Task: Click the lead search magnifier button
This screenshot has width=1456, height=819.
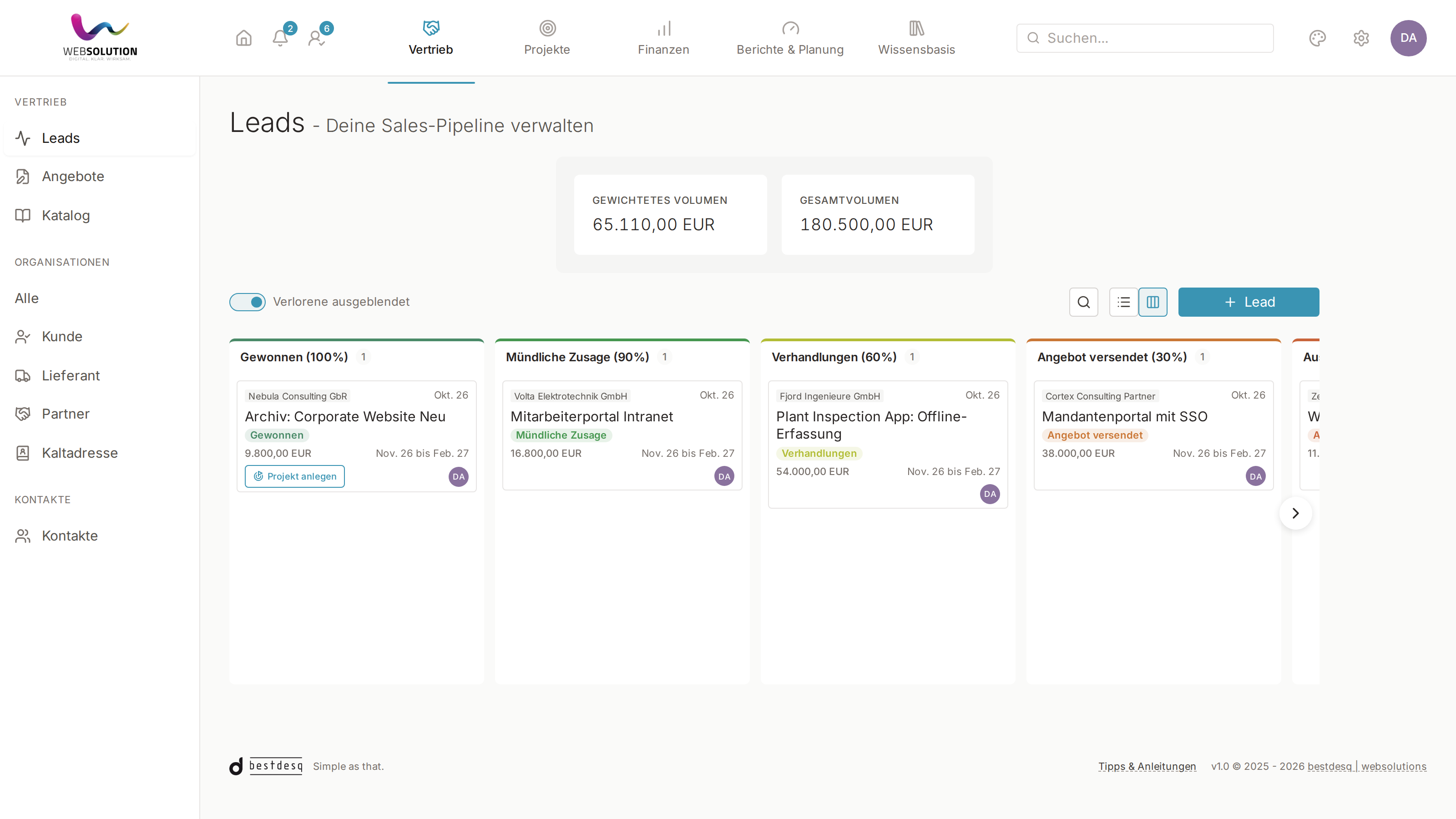Action: click(1083, 302)
